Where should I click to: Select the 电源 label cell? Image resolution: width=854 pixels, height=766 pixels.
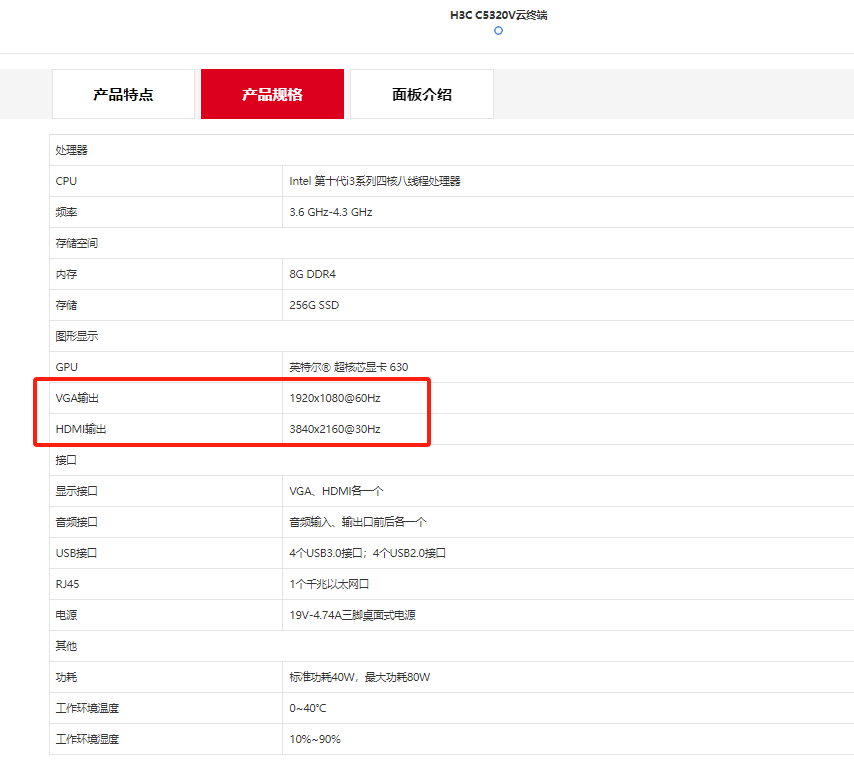pos(166,616)
